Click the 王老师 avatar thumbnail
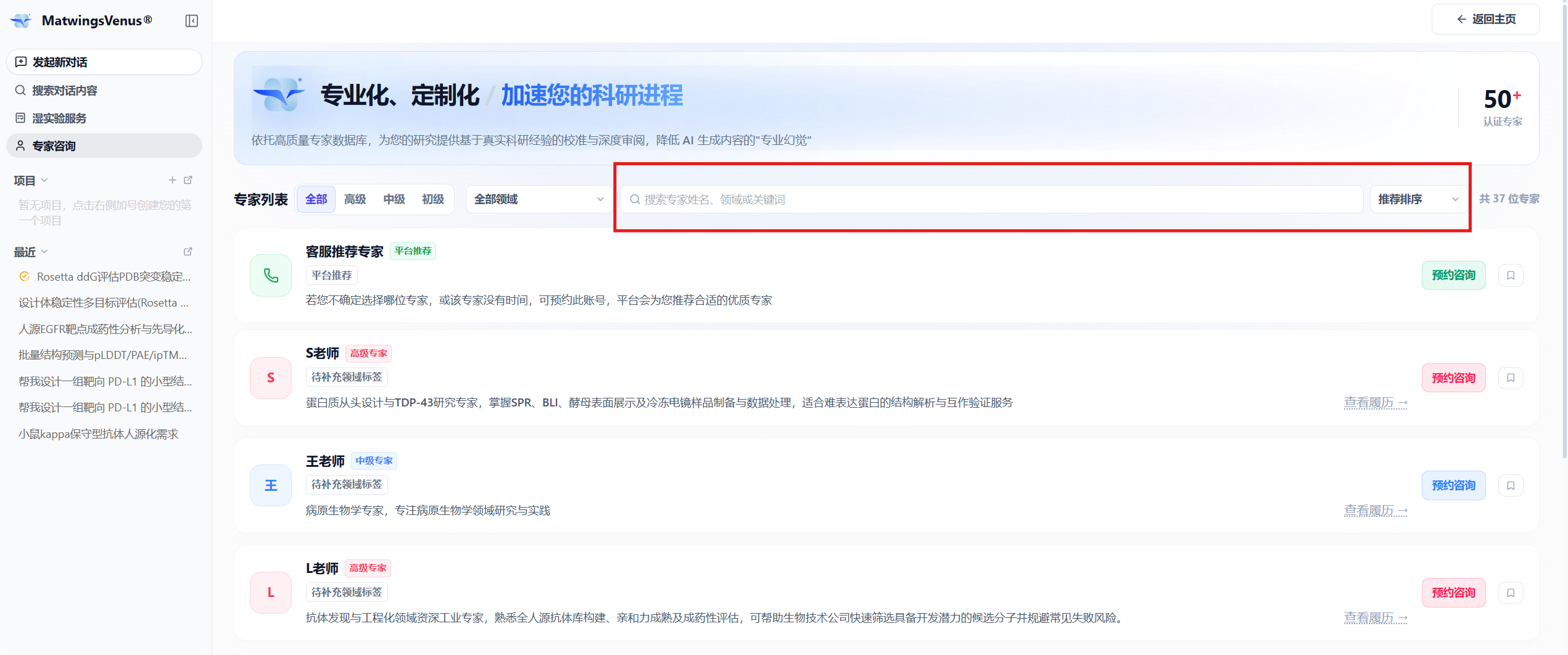Viewport: 1568px width, 655px height. click(x=271, y=485)
